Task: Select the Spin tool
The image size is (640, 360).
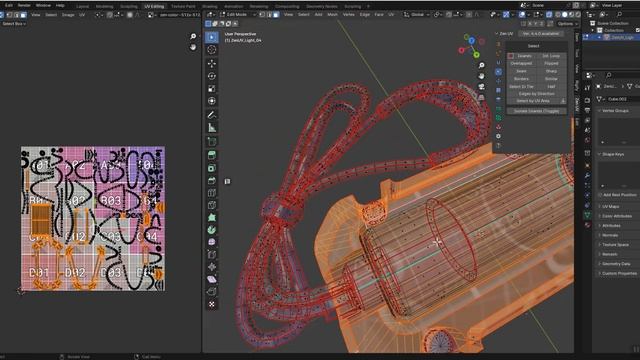Action: pyautogui.click(x=211, y=230)
